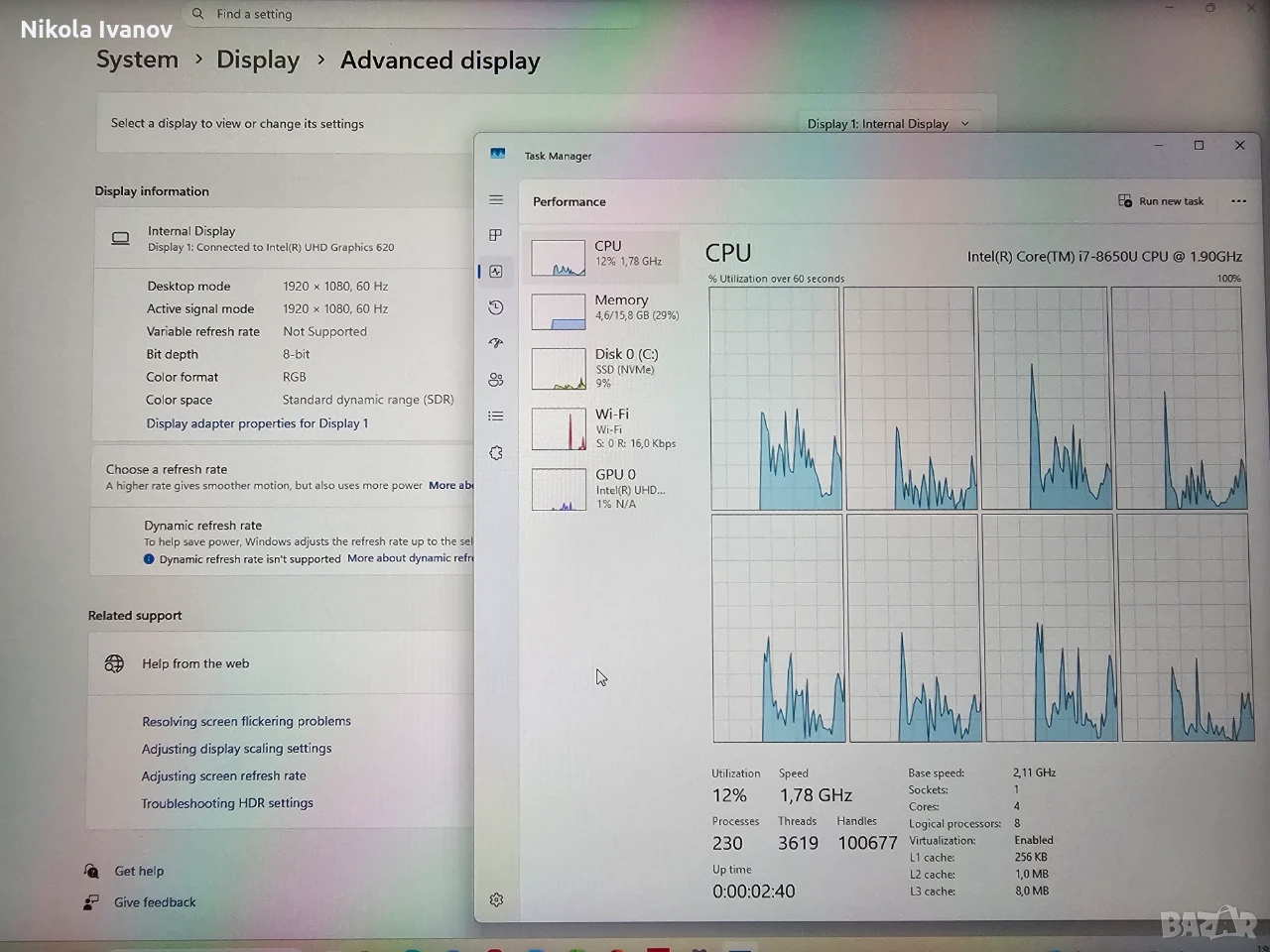Screen dimensions: 1270x952
Task: Minimize the Task Manager window
Action: click(x=1158, y=145)
